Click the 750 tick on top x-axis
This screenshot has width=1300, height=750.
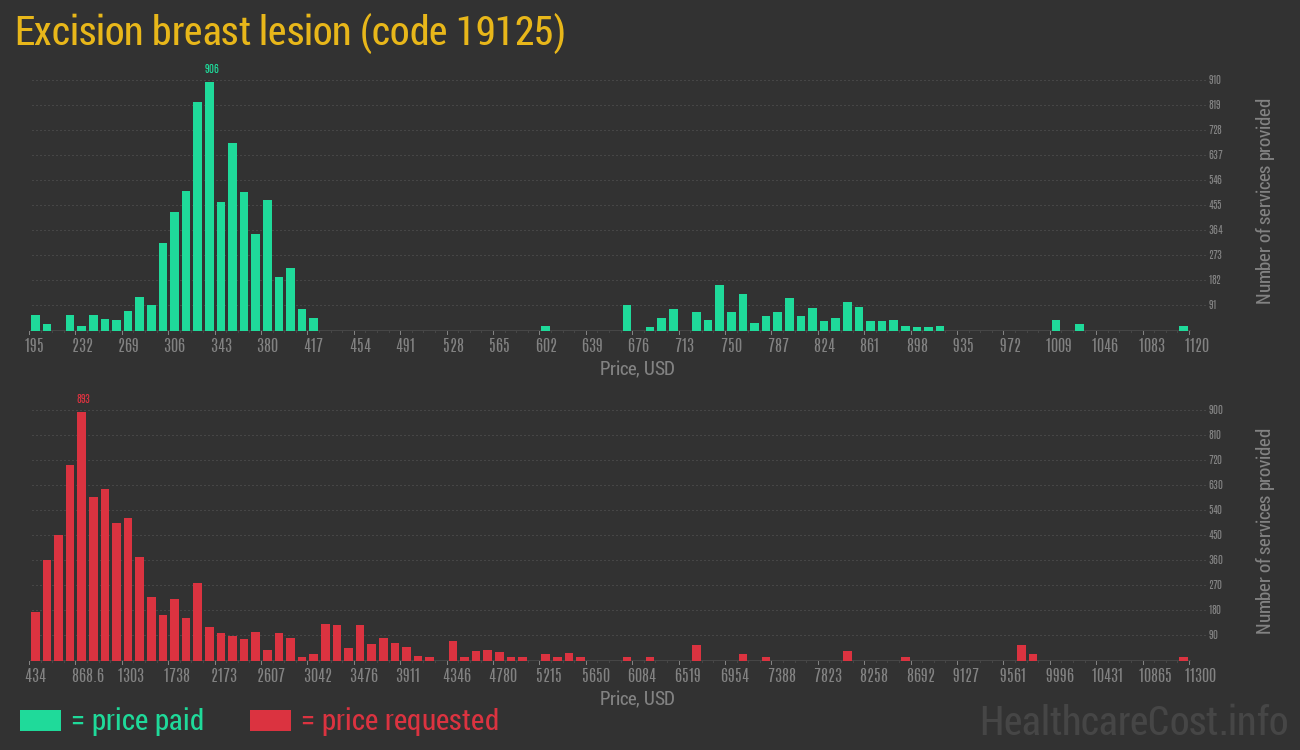pyautogui.click(x=731, y=346)
